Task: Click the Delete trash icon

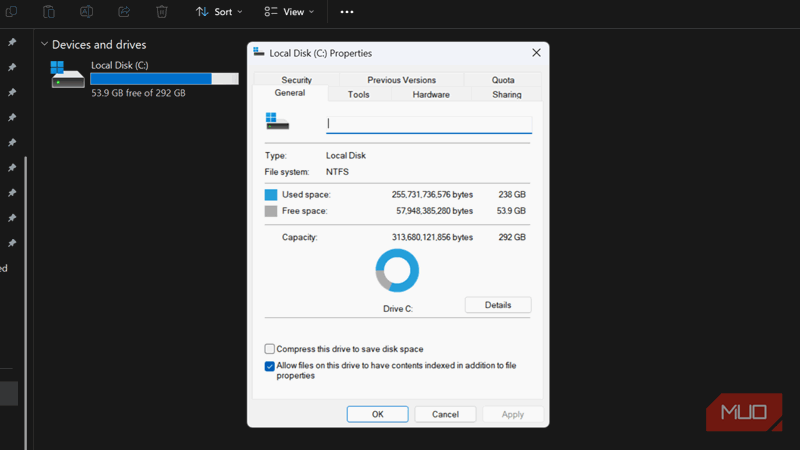Action: (x=162, y=12)
